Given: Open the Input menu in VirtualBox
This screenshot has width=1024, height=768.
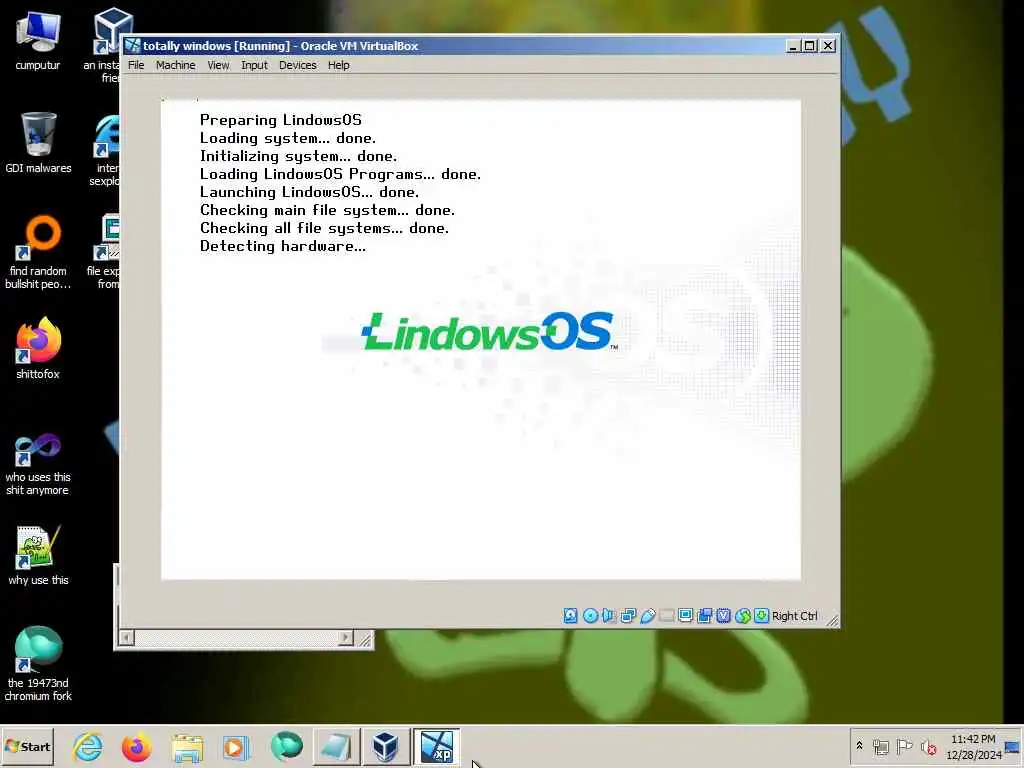Looking at the screenshot, I should click(254, 65).
